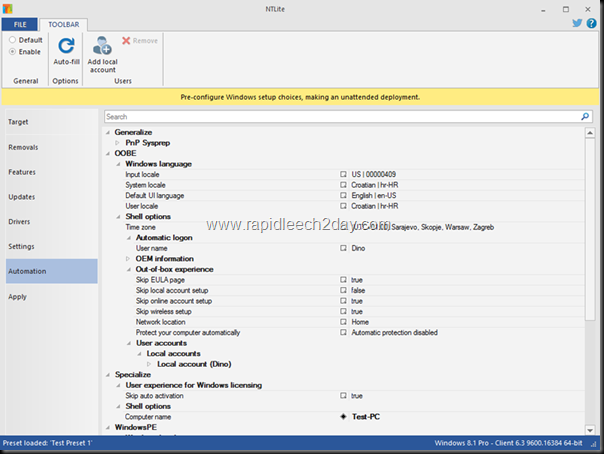Viewport: 604px width, 454px height.
Task: Click the 'US | 00000409' input locale value
Action: [374, 174]
